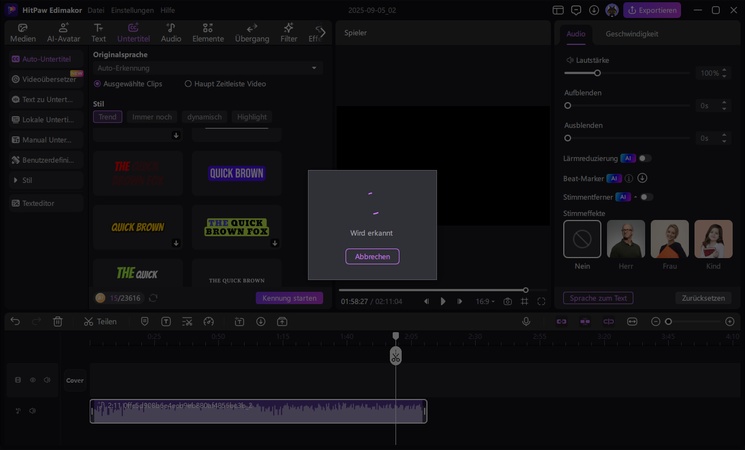Open the user account avatar
The width and height of the screenshot is (745, 450).
[612, 10]
